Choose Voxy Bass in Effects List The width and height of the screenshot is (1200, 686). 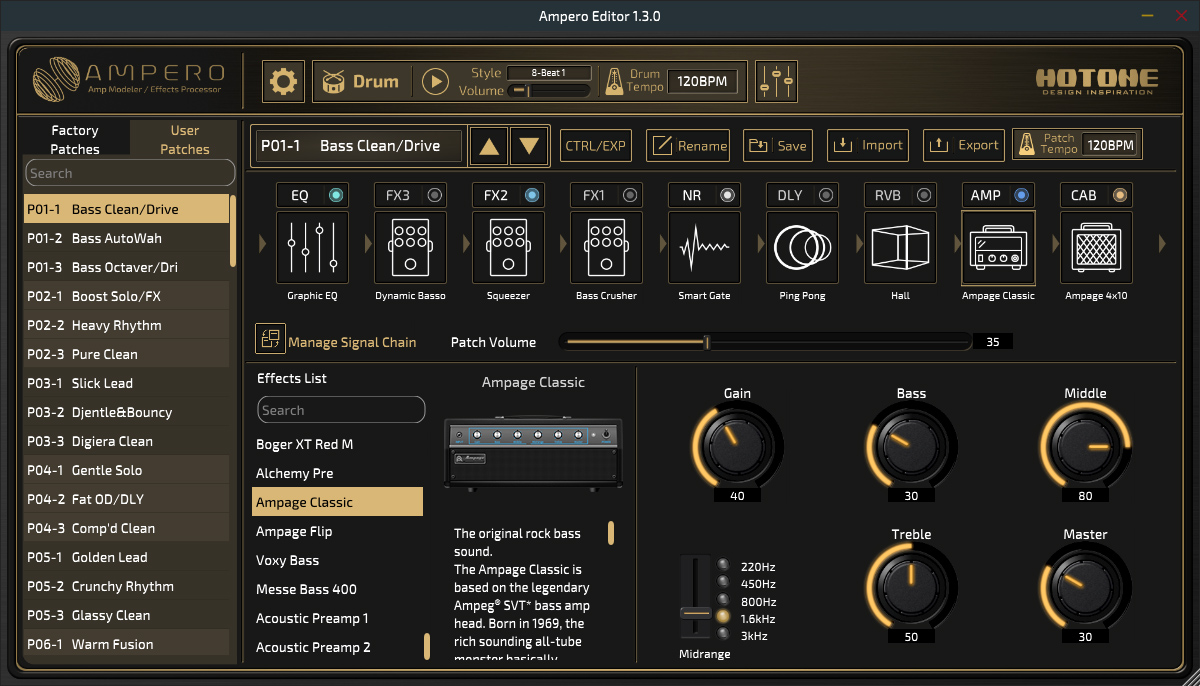pos(337,560)
